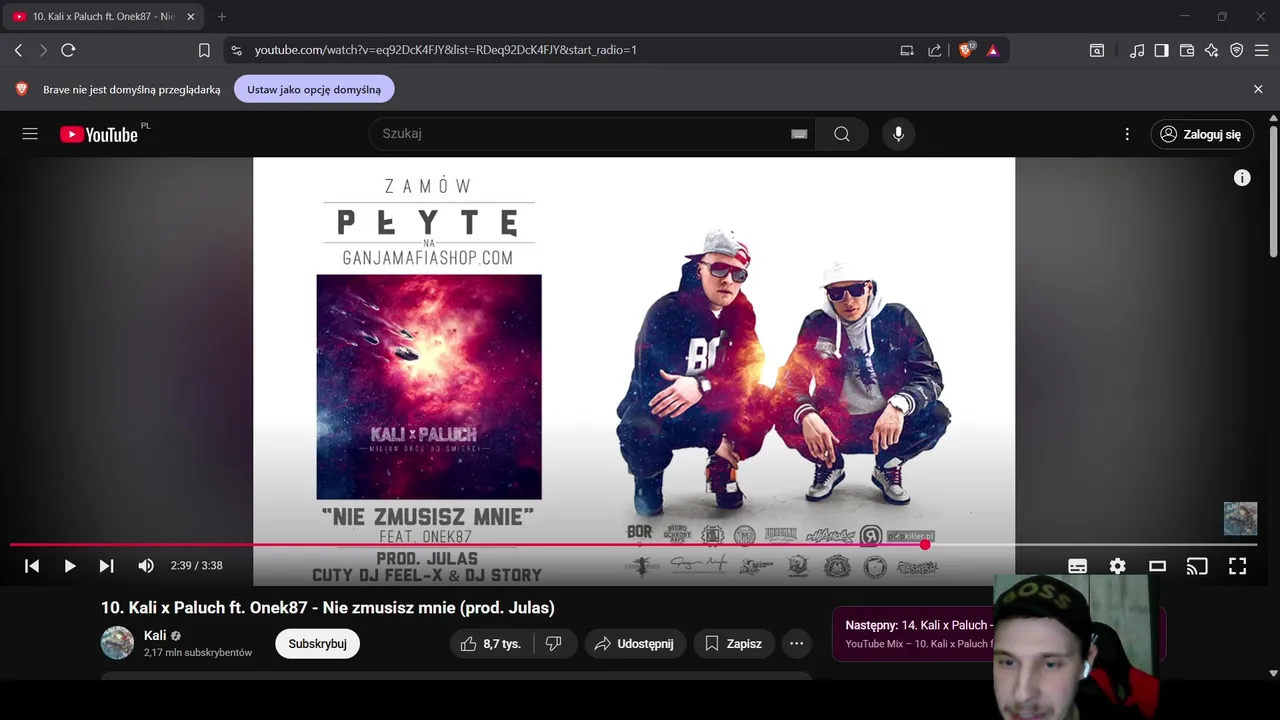The height and width of the screenshot is (720, 1280).
Task: Open the Kali channel name link
Action: point(155,635)
